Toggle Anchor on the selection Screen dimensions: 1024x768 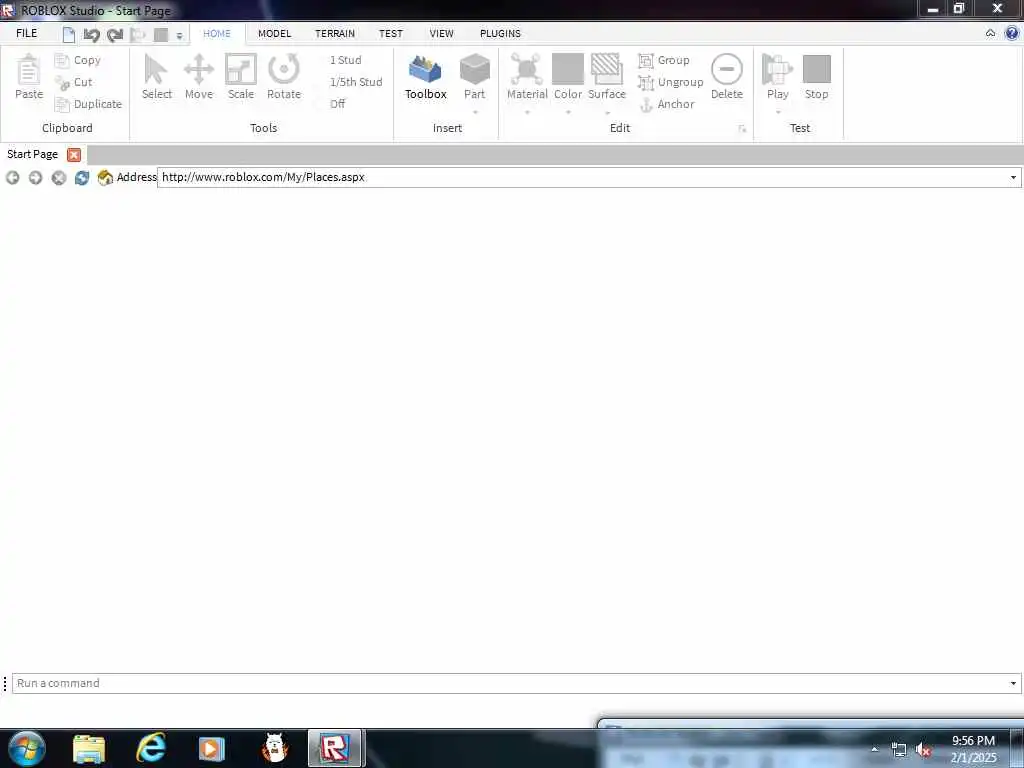(666, 104)
